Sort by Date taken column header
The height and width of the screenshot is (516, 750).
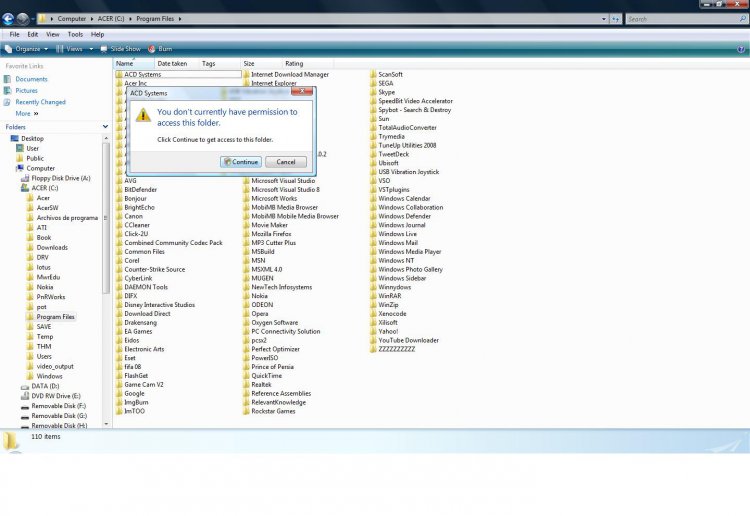click(x=176, y=63)
